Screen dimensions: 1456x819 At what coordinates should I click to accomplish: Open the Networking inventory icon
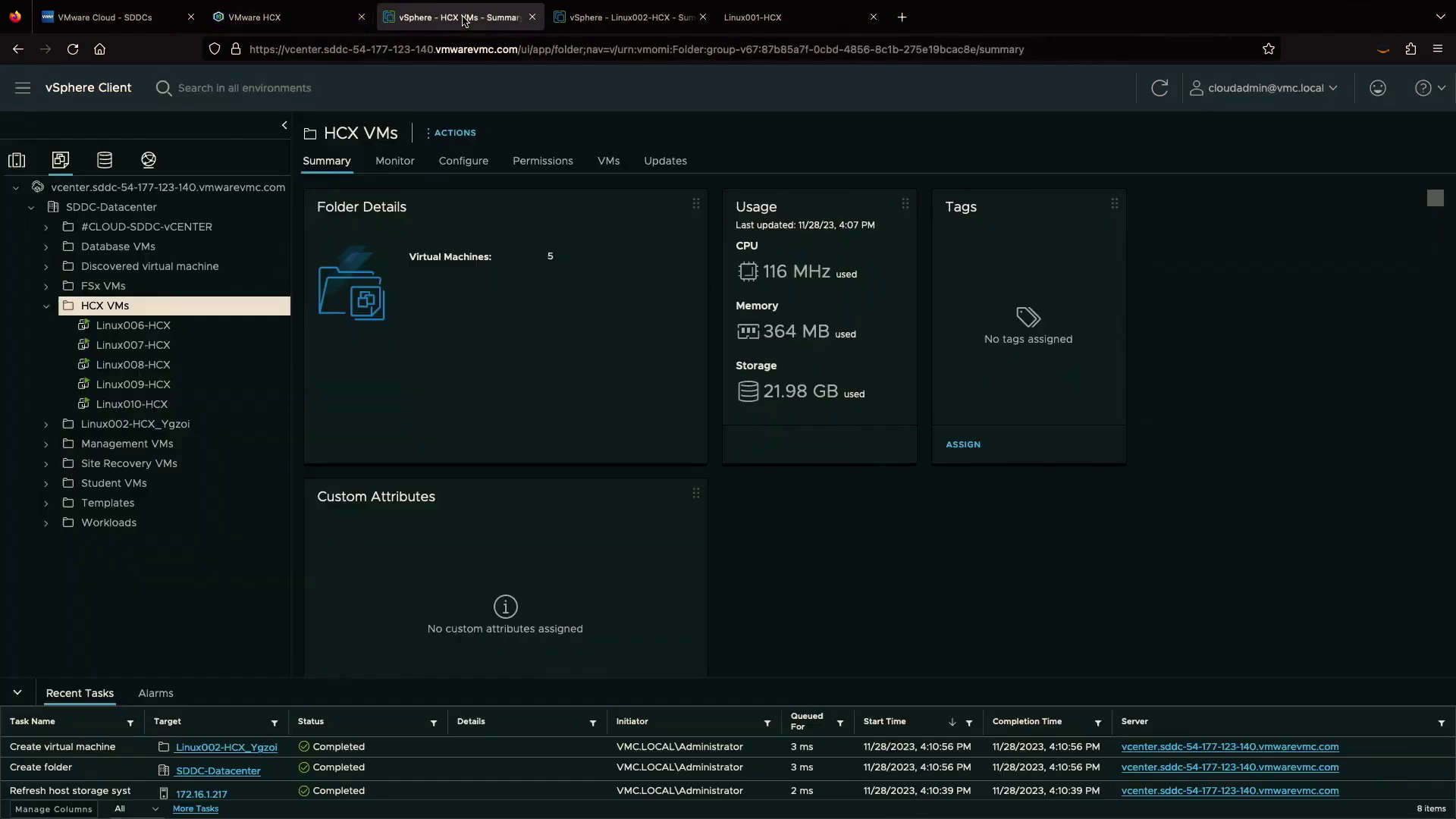click(x=149, y=160)
